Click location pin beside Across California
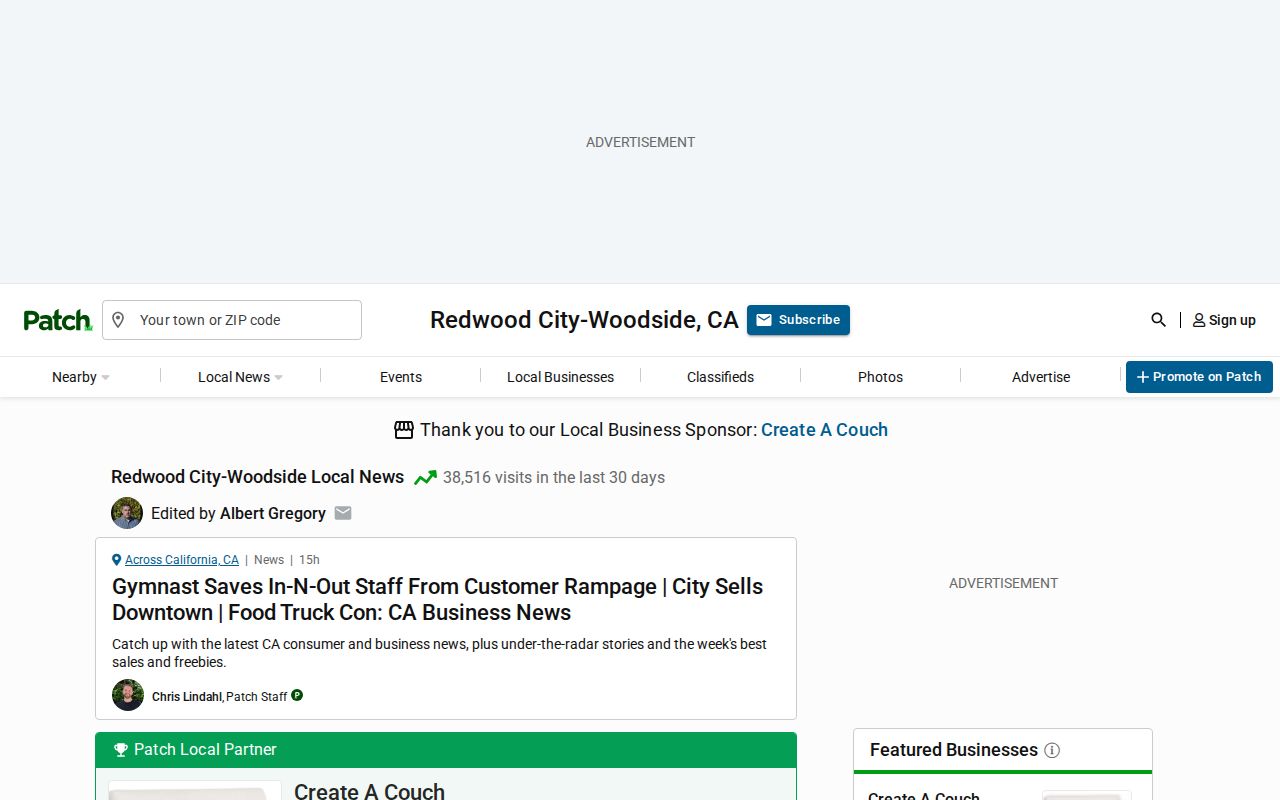This screenshot has width=1280, height=800. [x=116, y=560]
